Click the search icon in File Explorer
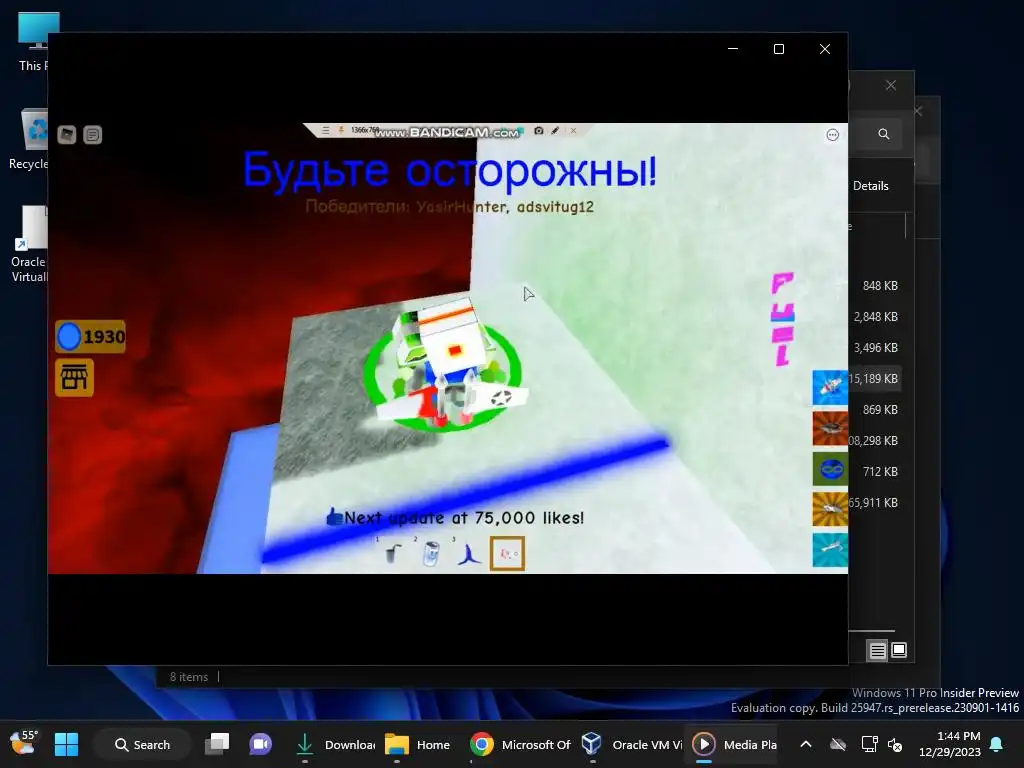The width and height of the screenshot is (1024, 768). pyautogui.click(x=884, y=134)
